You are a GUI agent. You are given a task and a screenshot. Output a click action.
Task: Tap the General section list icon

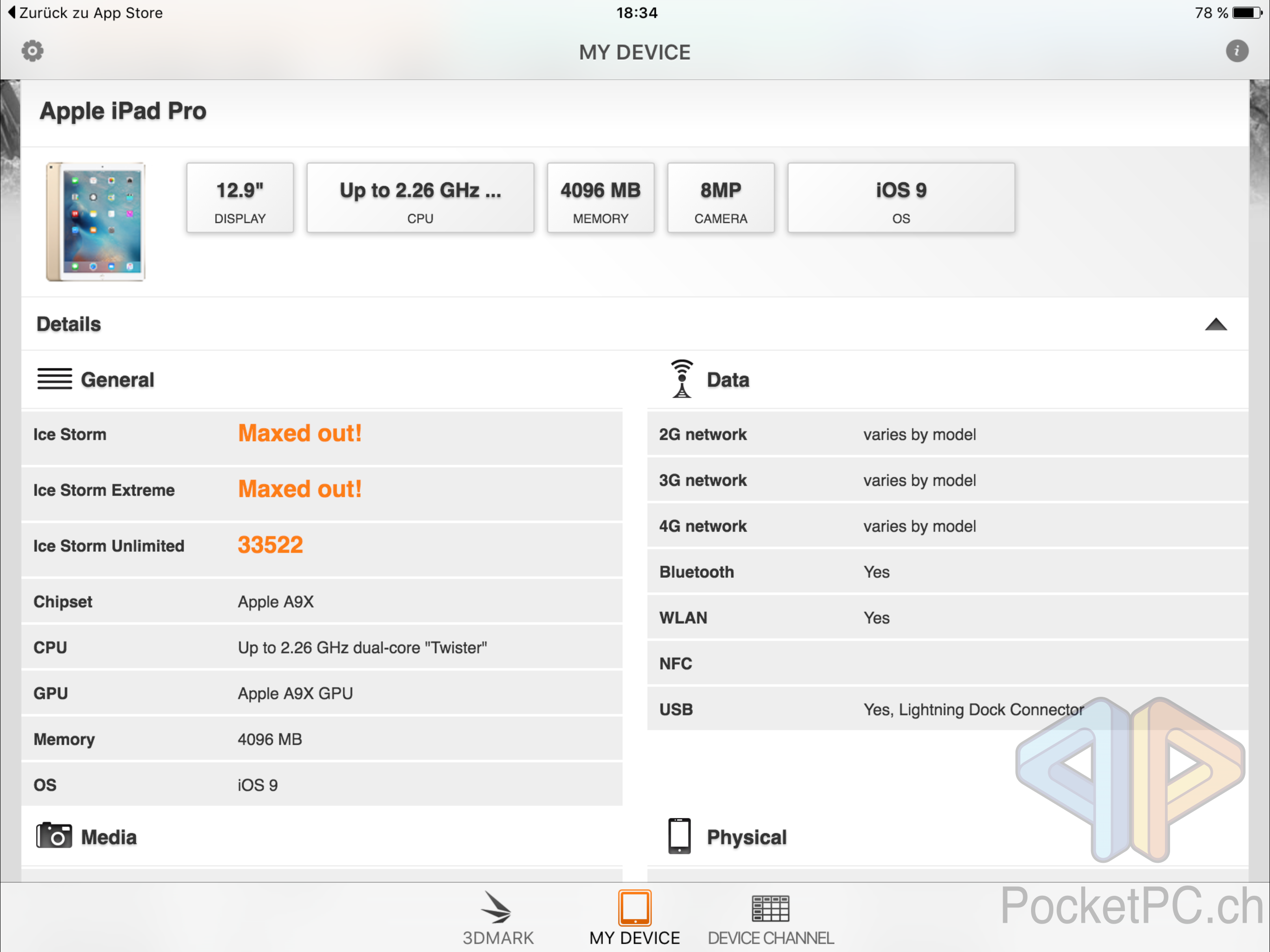point(54,379)
